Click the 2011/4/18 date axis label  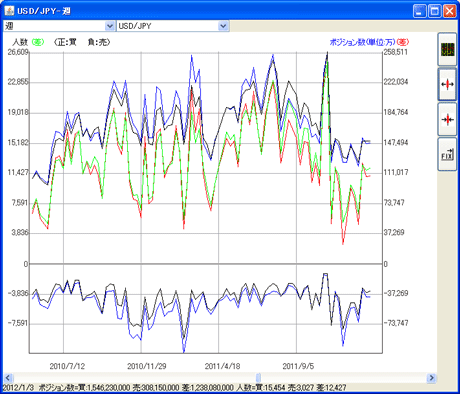pyautogui.click(x=222, y=366)
